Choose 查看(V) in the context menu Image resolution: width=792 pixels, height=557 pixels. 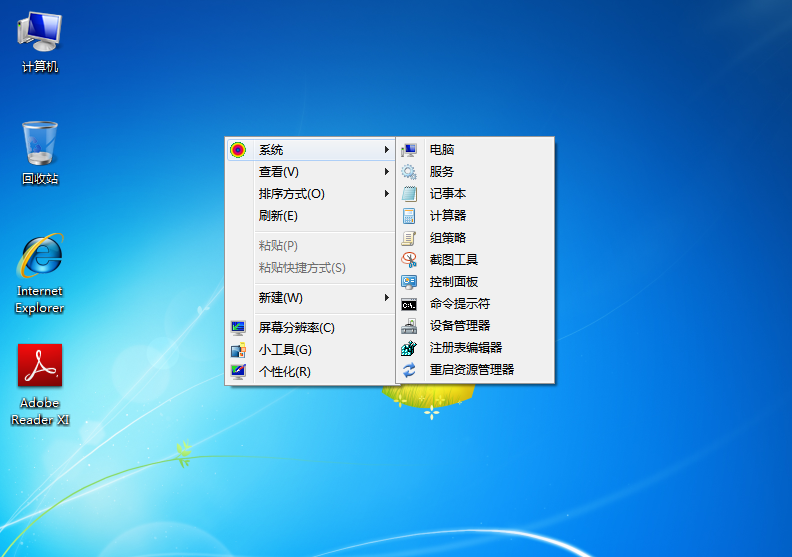click(311, 172)
